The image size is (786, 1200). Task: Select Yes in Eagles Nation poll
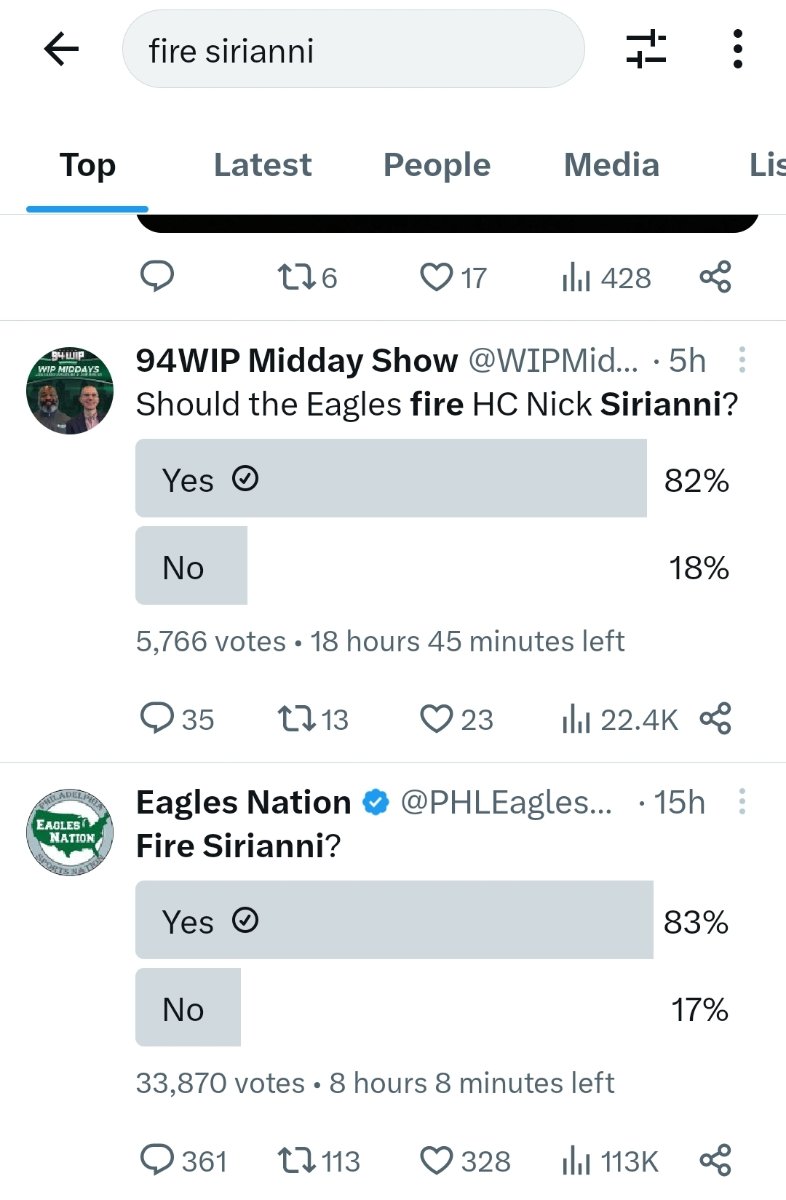pos(394,920)
